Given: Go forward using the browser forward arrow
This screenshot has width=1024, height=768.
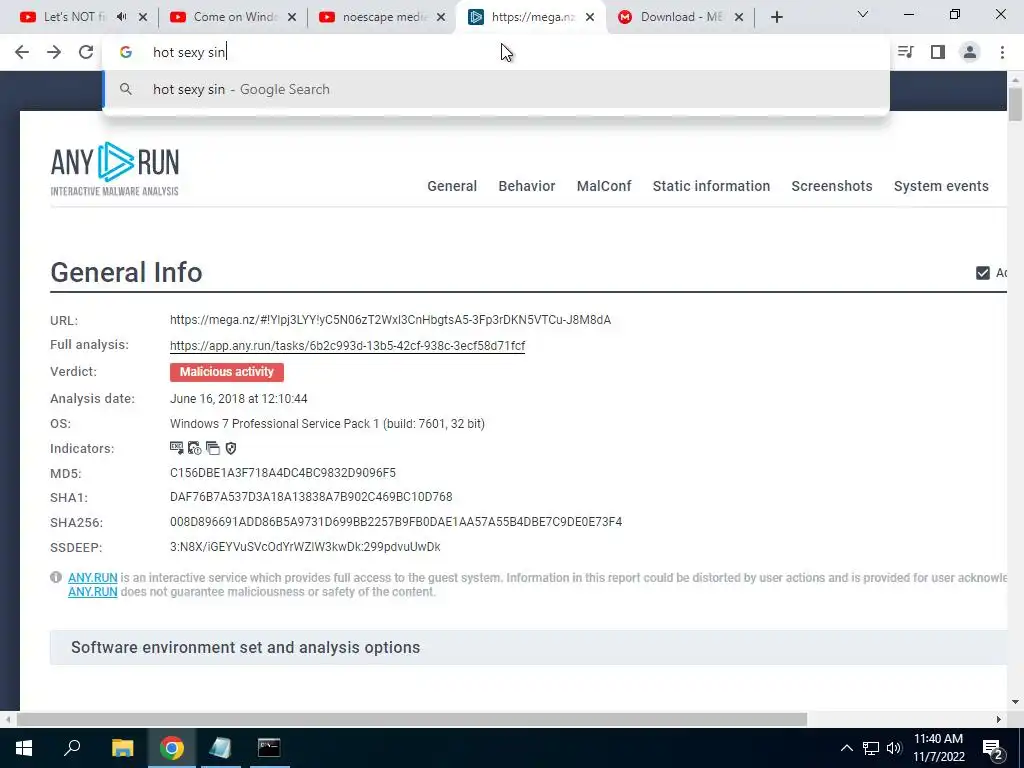Looking at the screenshot, I should click(x=54, y=52).
